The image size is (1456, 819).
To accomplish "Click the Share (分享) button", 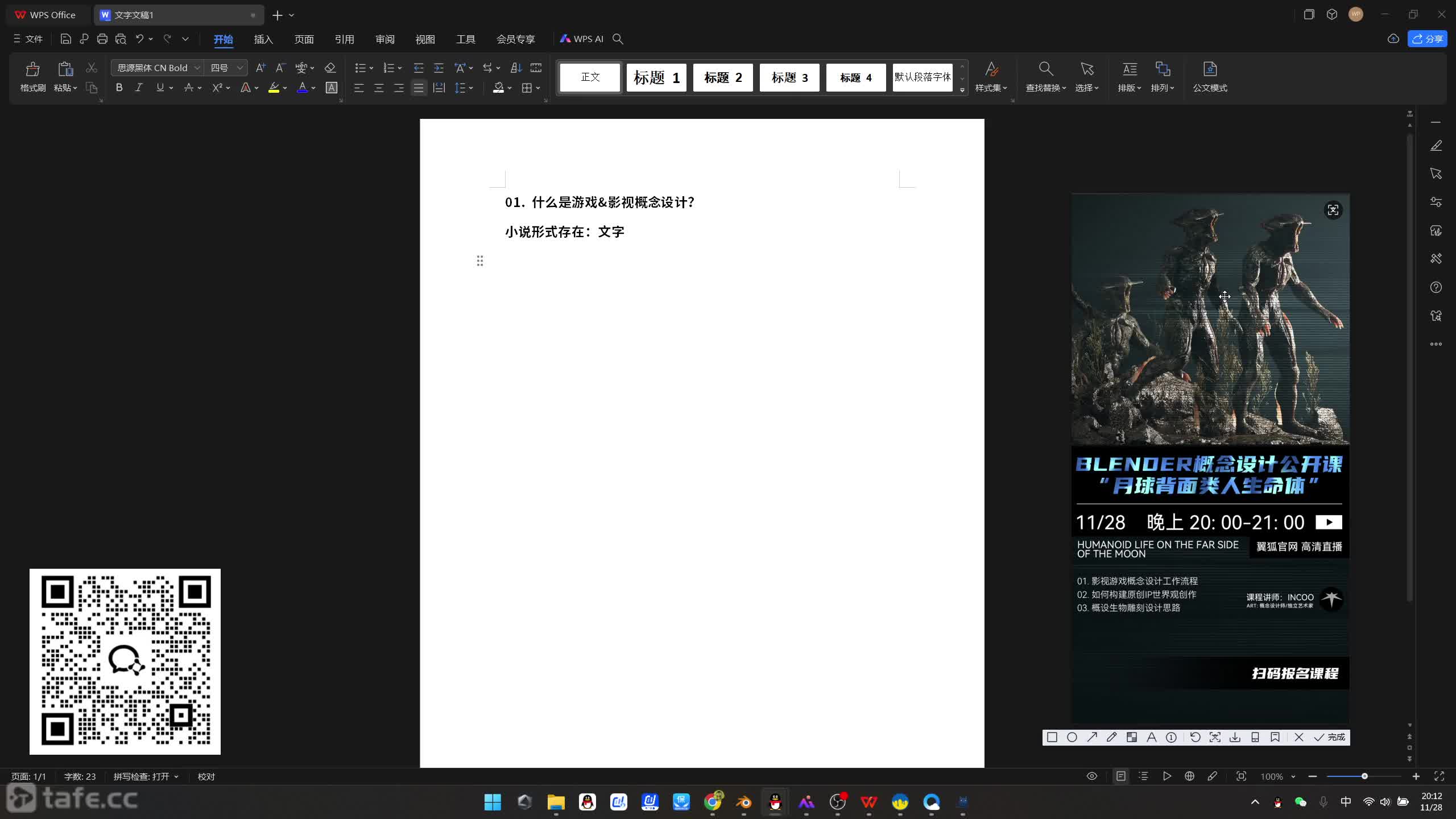I will pos(1427,39).
